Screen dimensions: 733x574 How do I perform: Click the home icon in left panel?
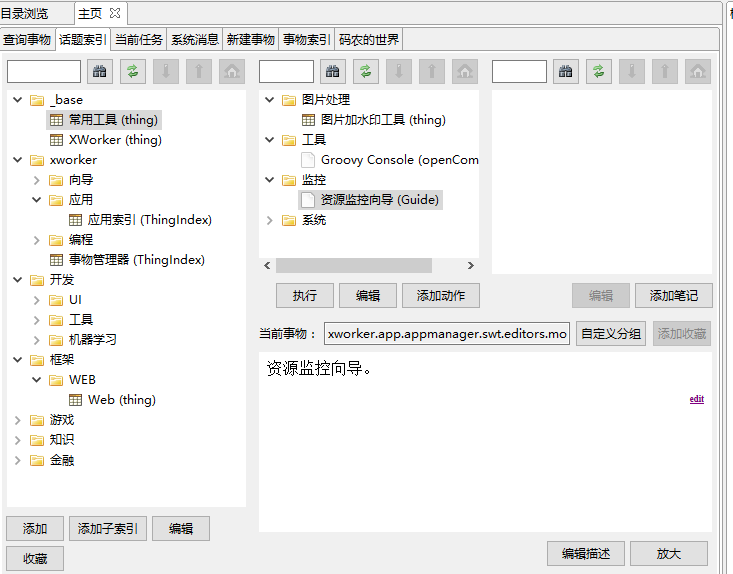point(232,72)
